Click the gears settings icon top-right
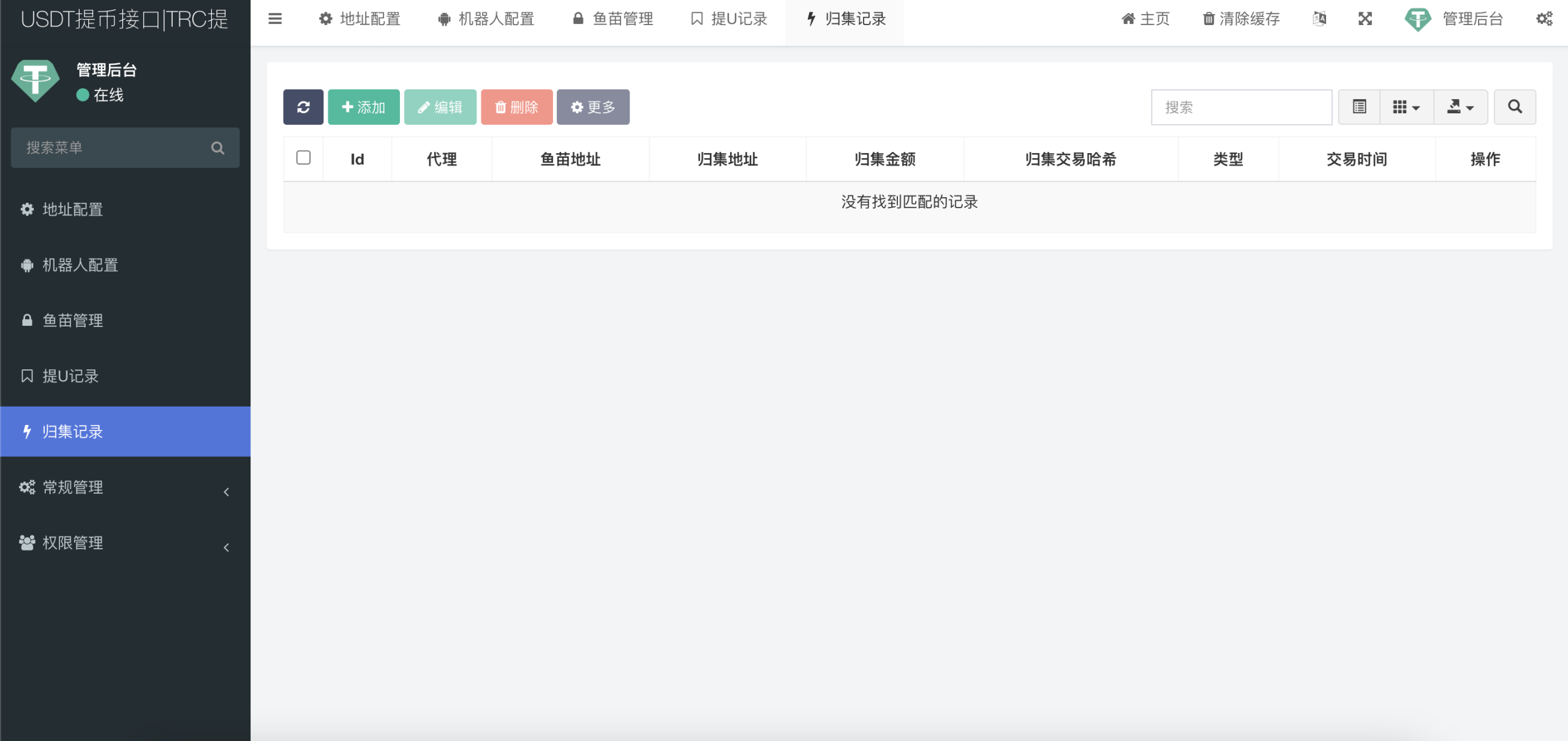The height and width of the screenshot is (741, 1568). (x=1544, y=19)
